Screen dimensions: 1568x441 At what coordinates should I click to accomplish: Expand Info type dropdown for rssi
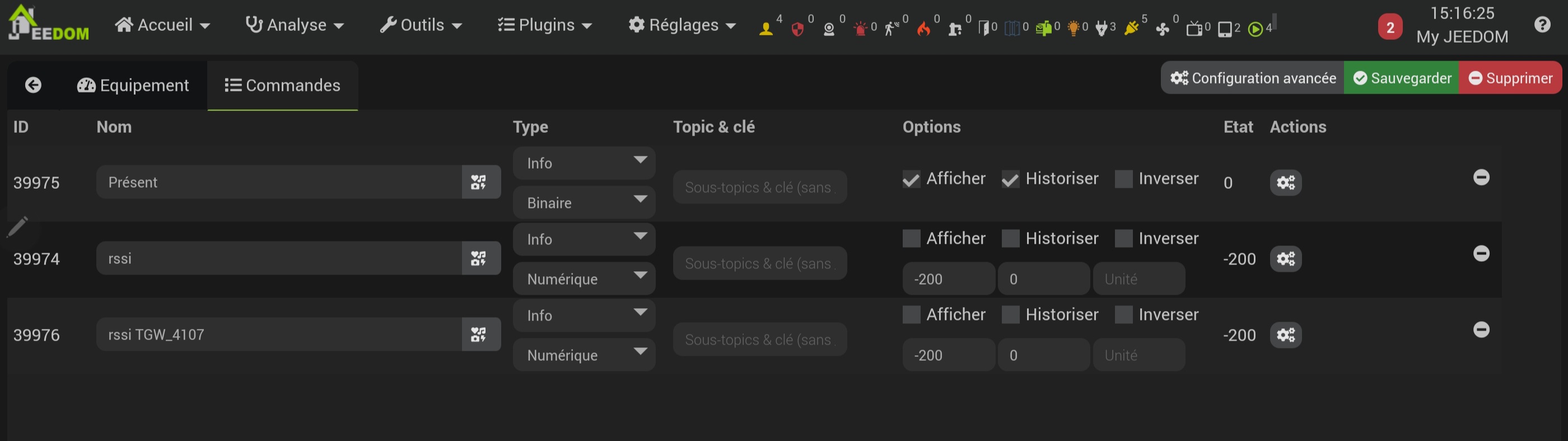coord(583,239)
